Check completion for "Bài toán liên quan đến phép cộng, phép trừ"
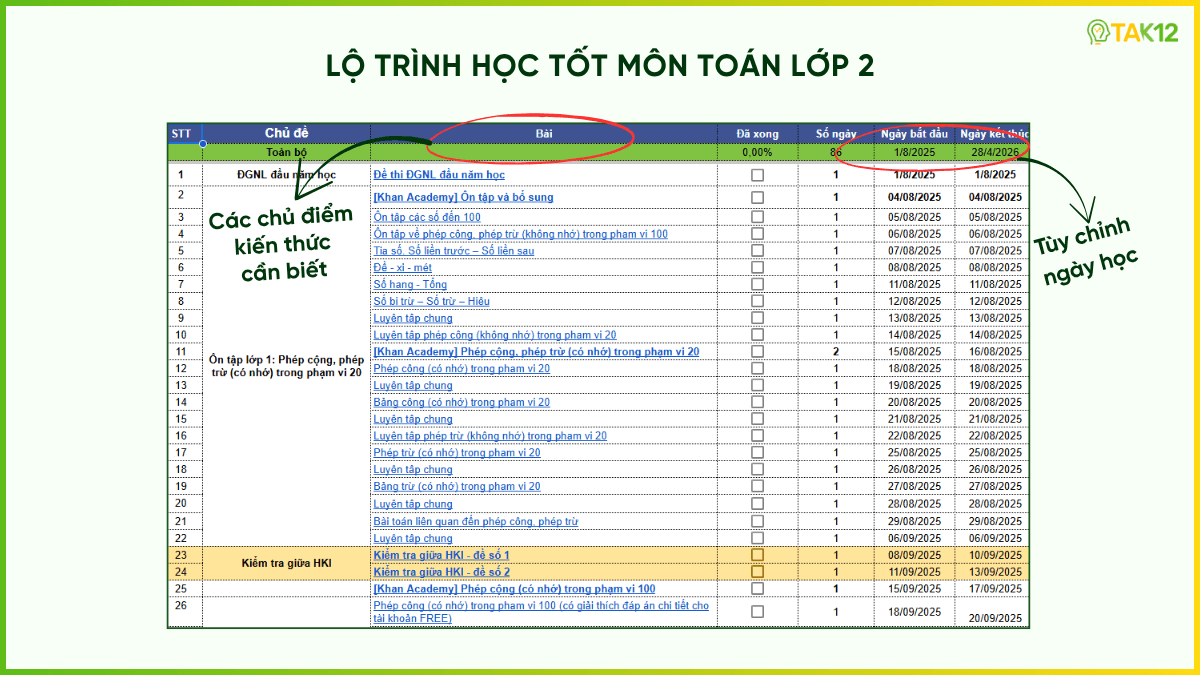The image size is (1200, 675). [x=757, y=520]
